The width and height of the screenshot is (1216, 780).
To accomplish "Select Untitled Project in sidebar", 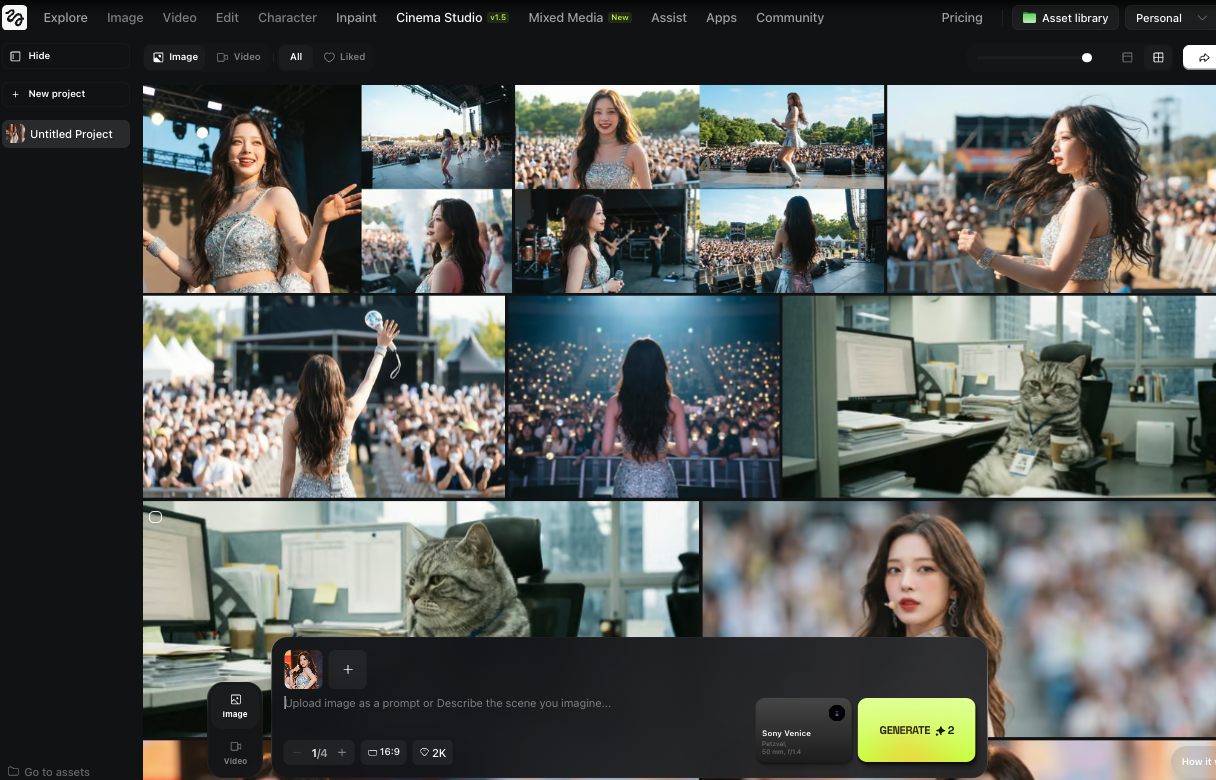I will point(66,134).
